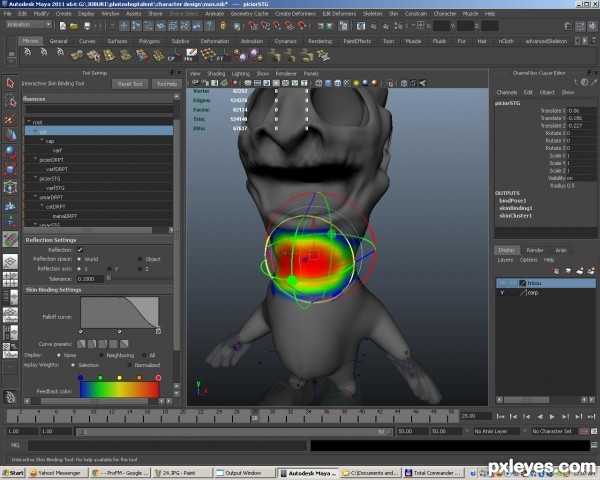This screenshot has height=480, width=600.
Task: Toggle the yellow lock selection icon
Action: [x=223, y=26]
